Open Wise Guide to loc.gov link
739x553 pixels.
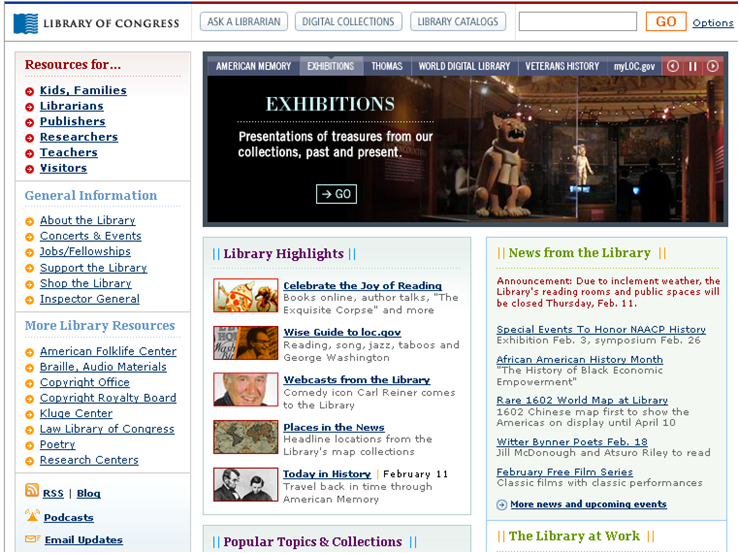tap(342, 332)
